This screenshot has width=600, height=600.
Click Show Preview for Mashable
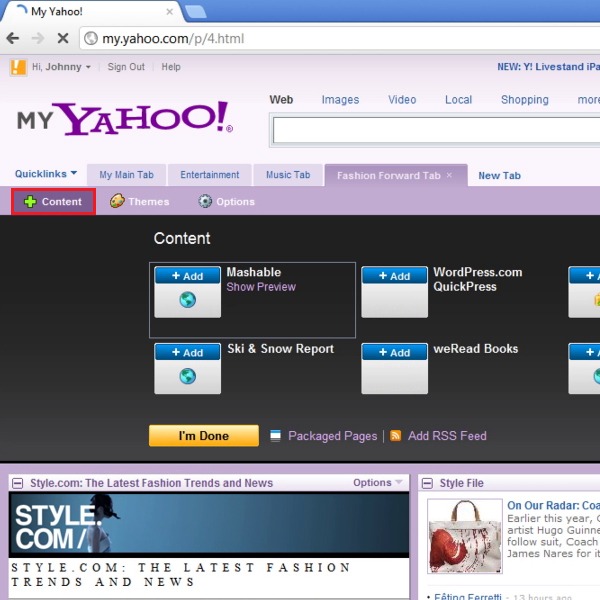tap(261, 287)
